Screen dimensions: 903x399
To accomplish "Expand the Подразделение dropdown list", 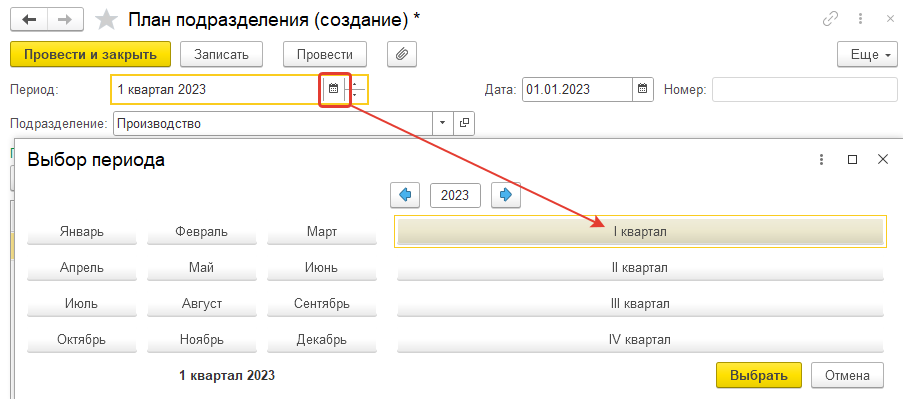I will 443,123.
